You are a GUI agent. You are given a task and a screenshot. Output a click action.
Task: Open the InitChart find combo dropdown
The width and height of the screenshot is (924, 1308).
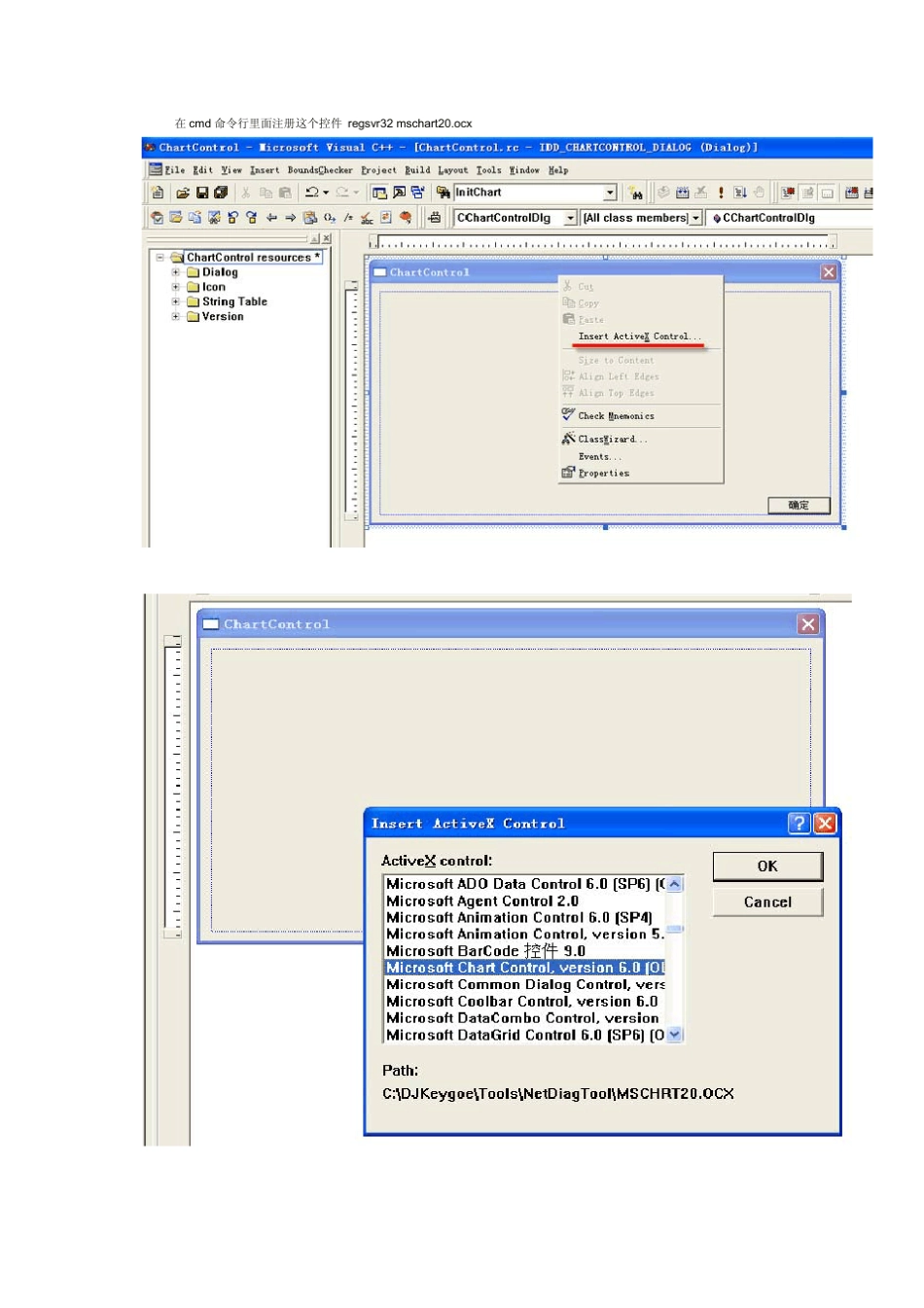pyautogui.click(x=610, y=193)
